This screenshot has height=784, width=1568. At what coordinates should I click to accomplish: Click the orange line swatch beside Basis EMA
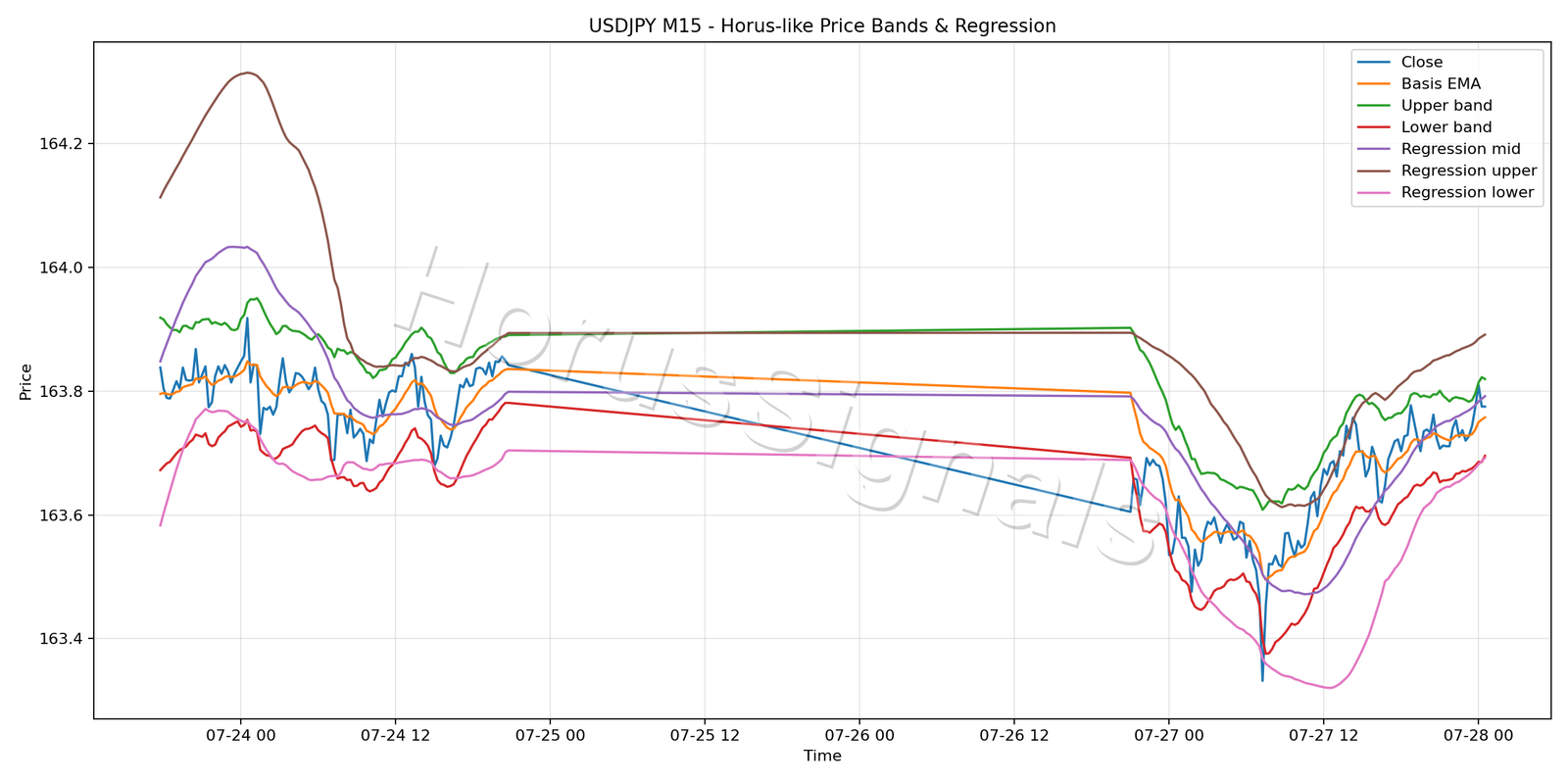[x=1374, y=84]
